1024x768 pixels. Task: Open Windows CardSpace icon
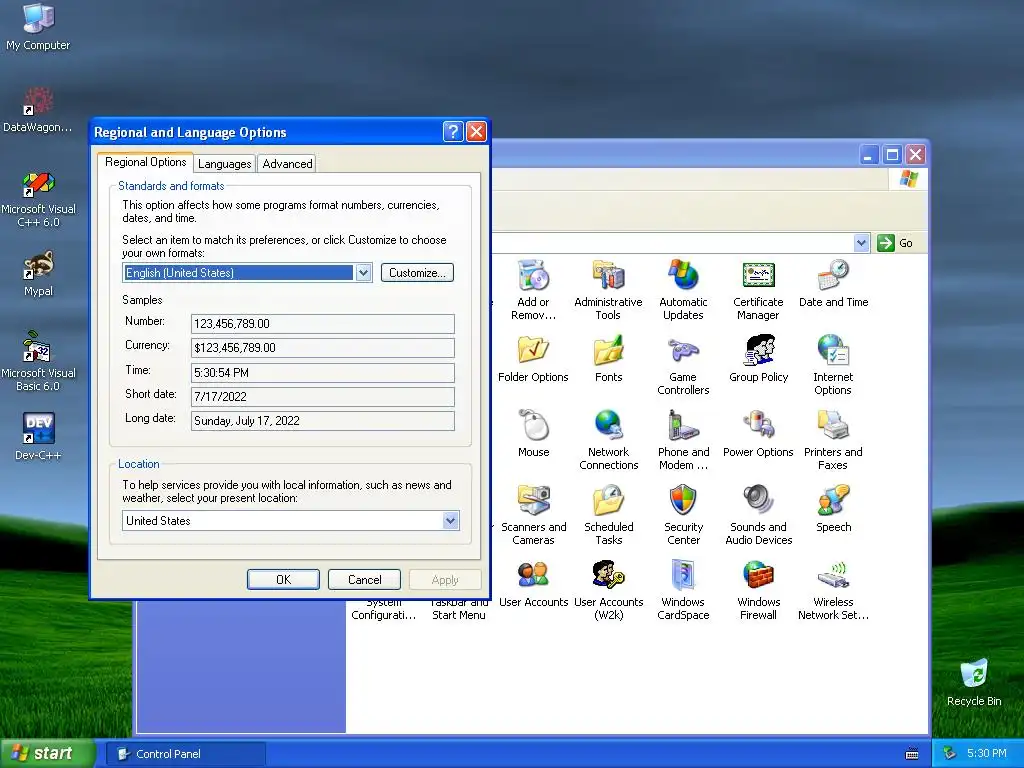(683, 590)
